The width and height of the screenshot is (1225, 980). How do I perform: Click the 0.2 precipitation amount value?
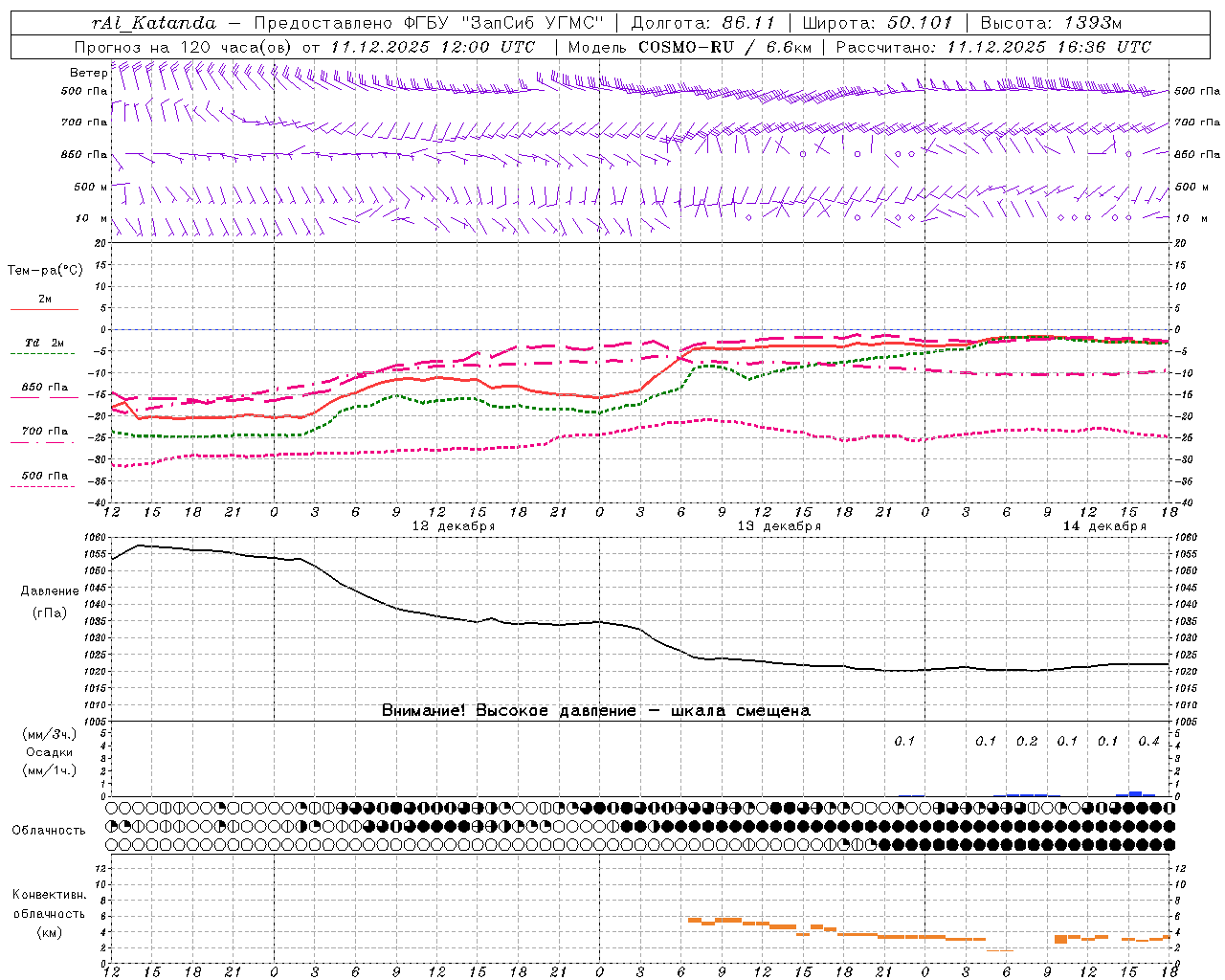1027,741
